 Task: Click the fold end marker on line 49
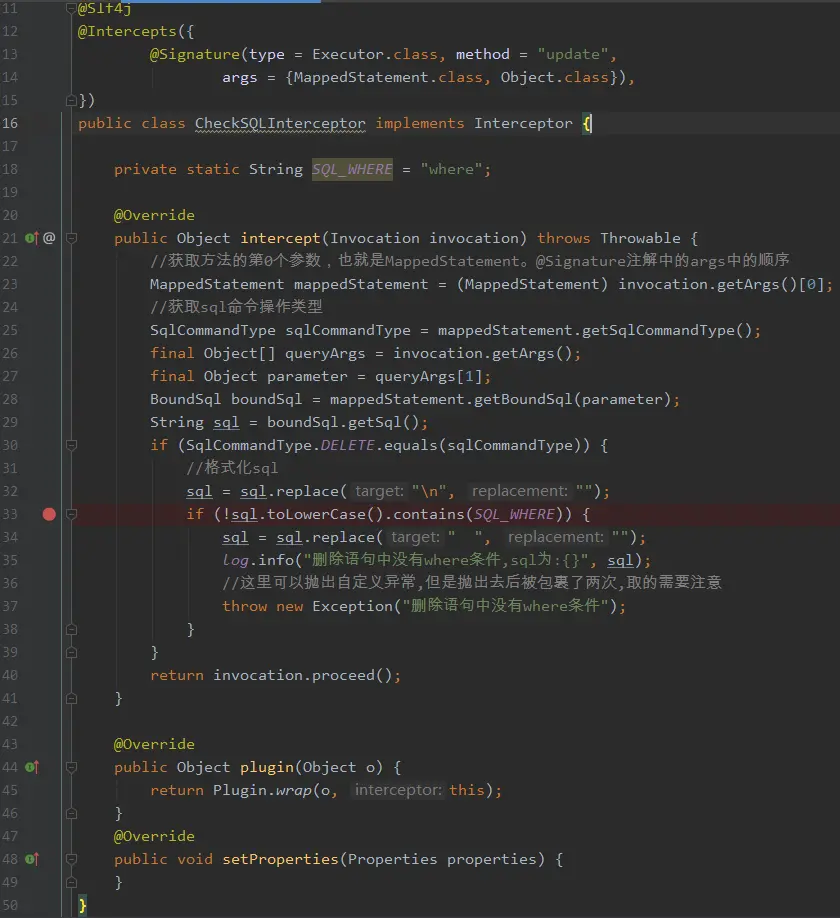coord(71,882)
